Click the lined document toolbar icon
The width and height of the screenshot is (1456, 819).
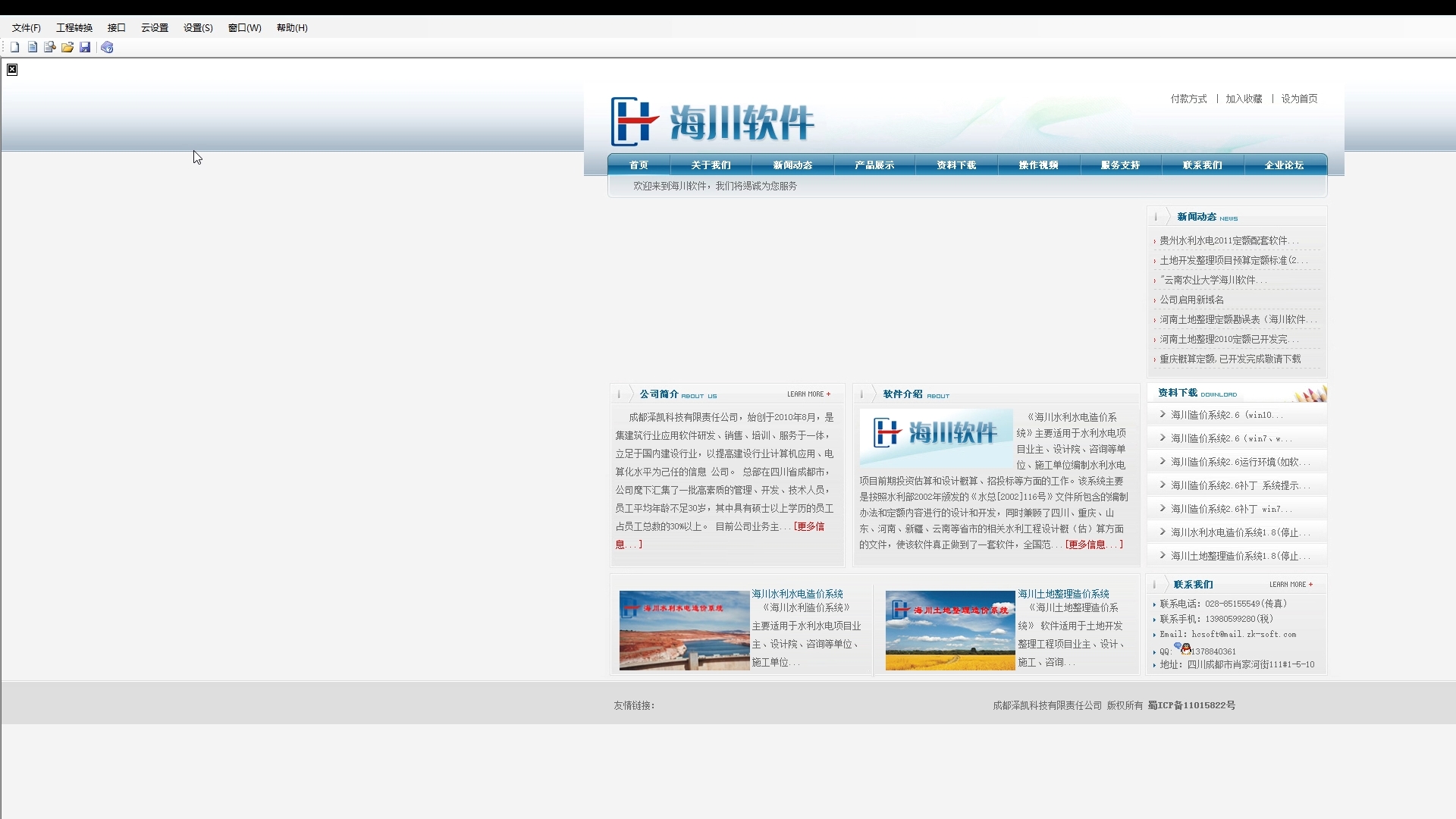pos(32,47)
